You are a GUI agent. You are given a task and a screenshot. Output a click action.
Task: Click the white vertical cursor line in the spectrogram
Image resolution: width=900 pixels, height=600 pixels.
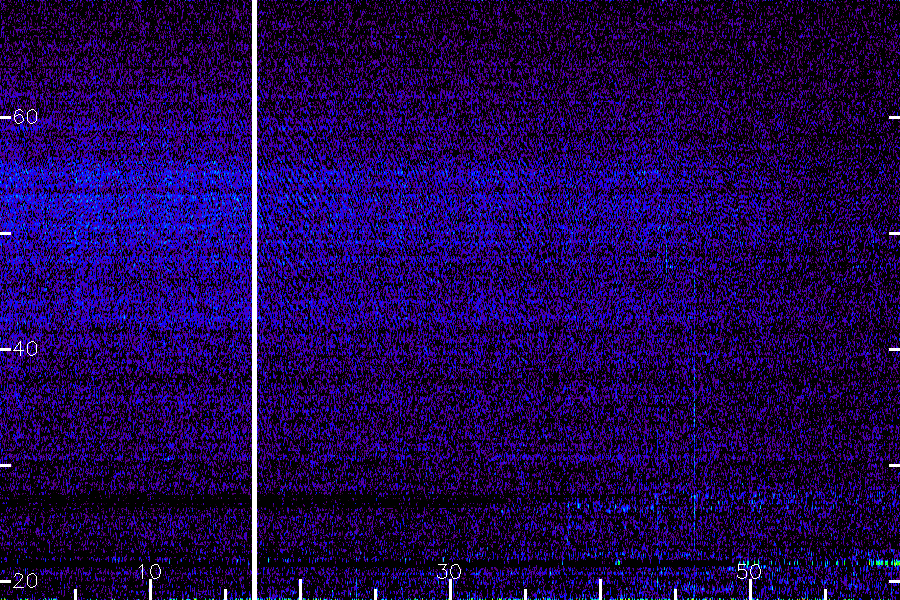pyautogui.click(x=254, y=300)
